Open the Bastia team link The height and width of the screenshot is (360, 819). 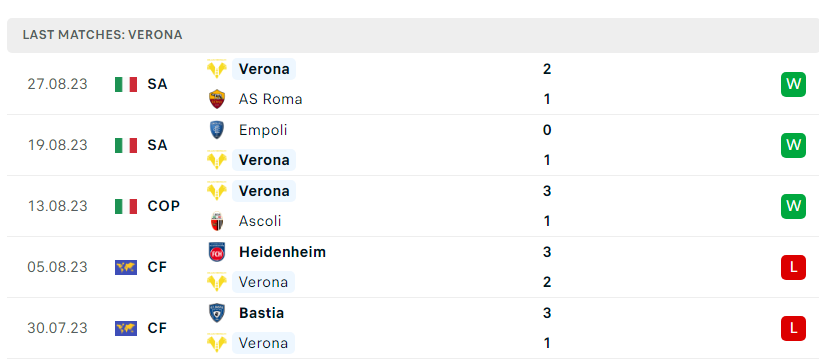pyautogui.click(x=262, y=313)
